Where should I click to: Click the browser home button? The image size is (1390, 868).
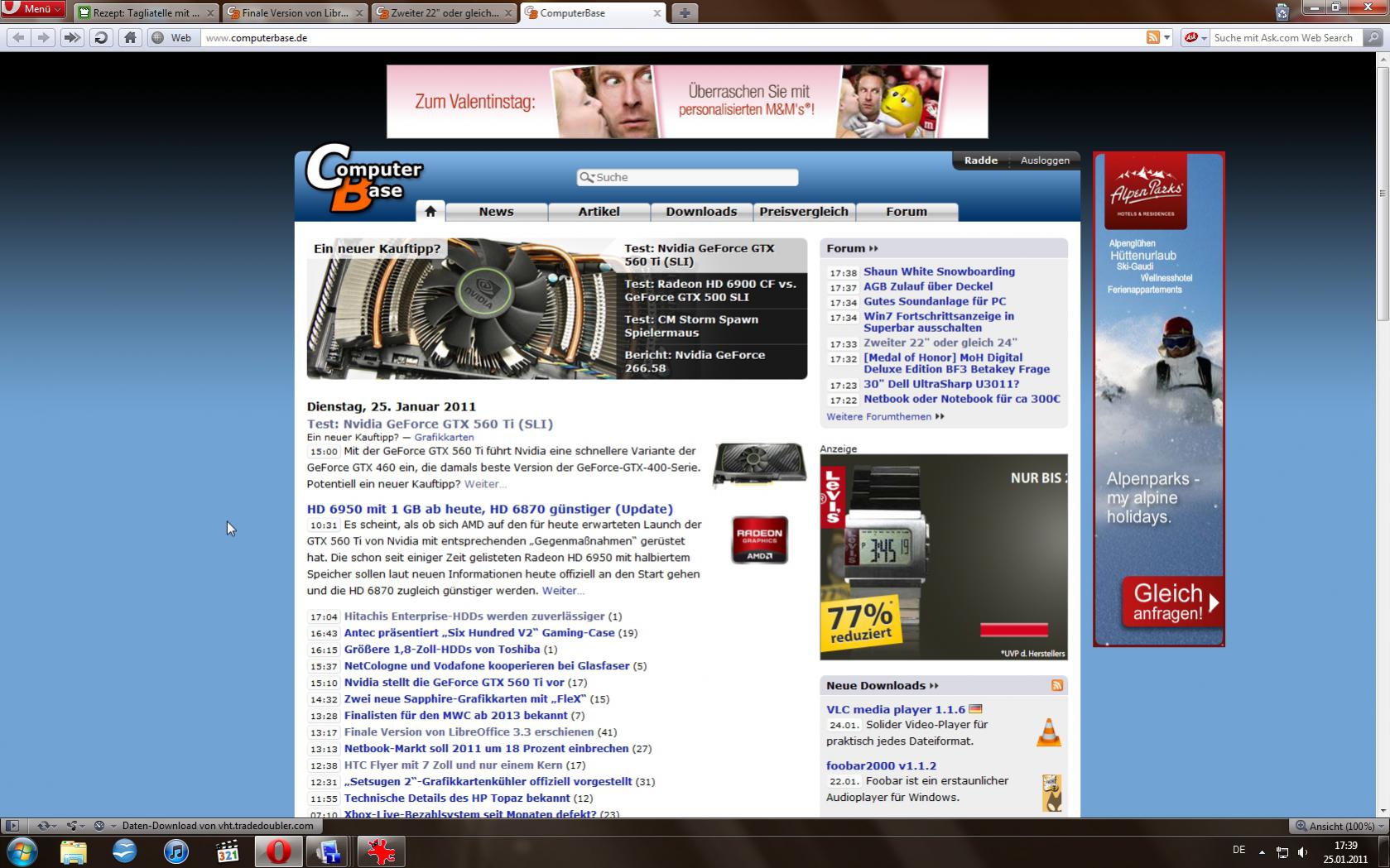coord(130,37)
